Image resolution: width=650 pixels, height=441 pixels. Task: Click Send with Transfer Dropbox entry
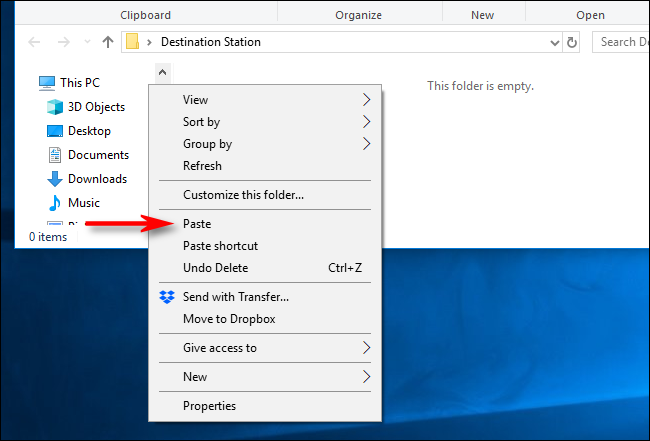[235, 297]
